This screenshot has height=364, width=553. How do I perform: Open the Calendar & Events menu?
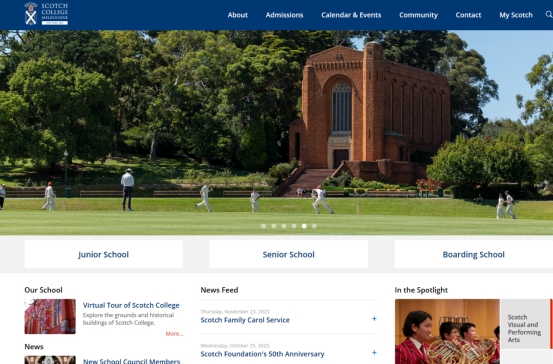point(351,15)
